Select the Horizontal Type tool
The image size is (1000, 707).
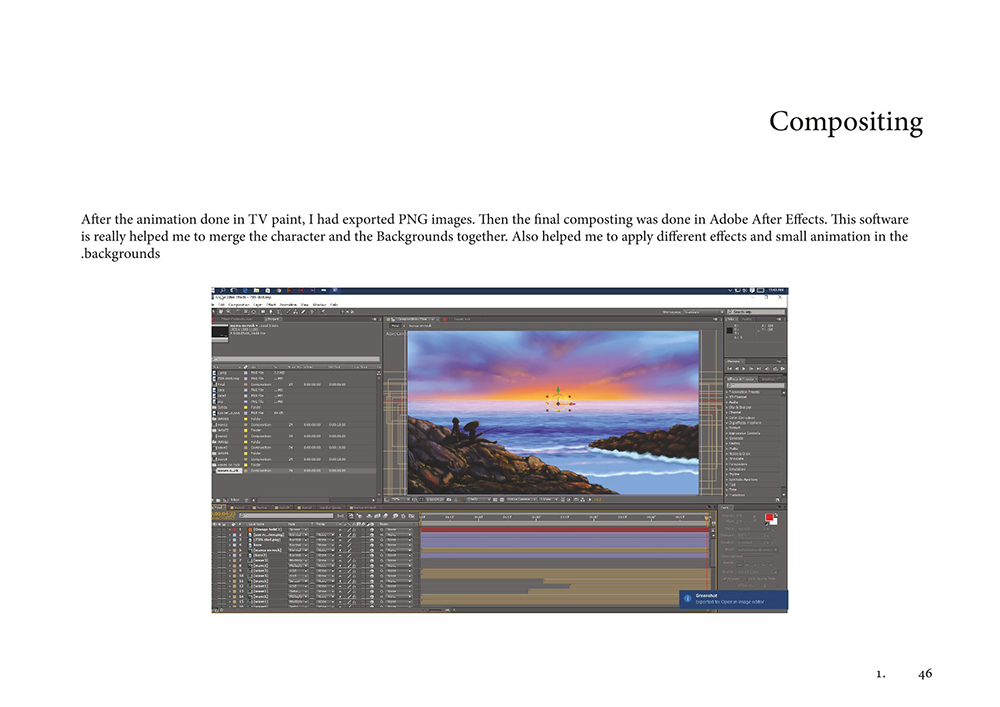coord(278,311)
